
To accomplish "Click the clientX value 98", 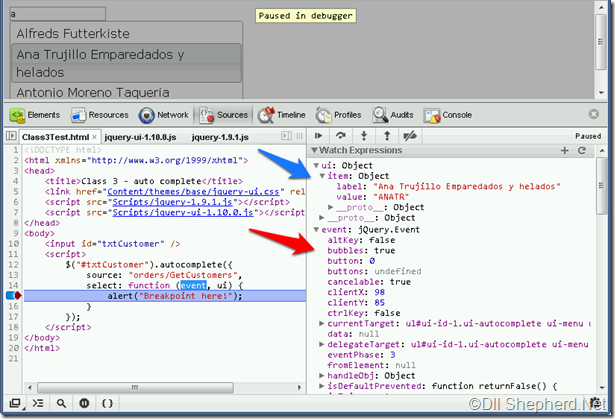I will coord(379,292).
